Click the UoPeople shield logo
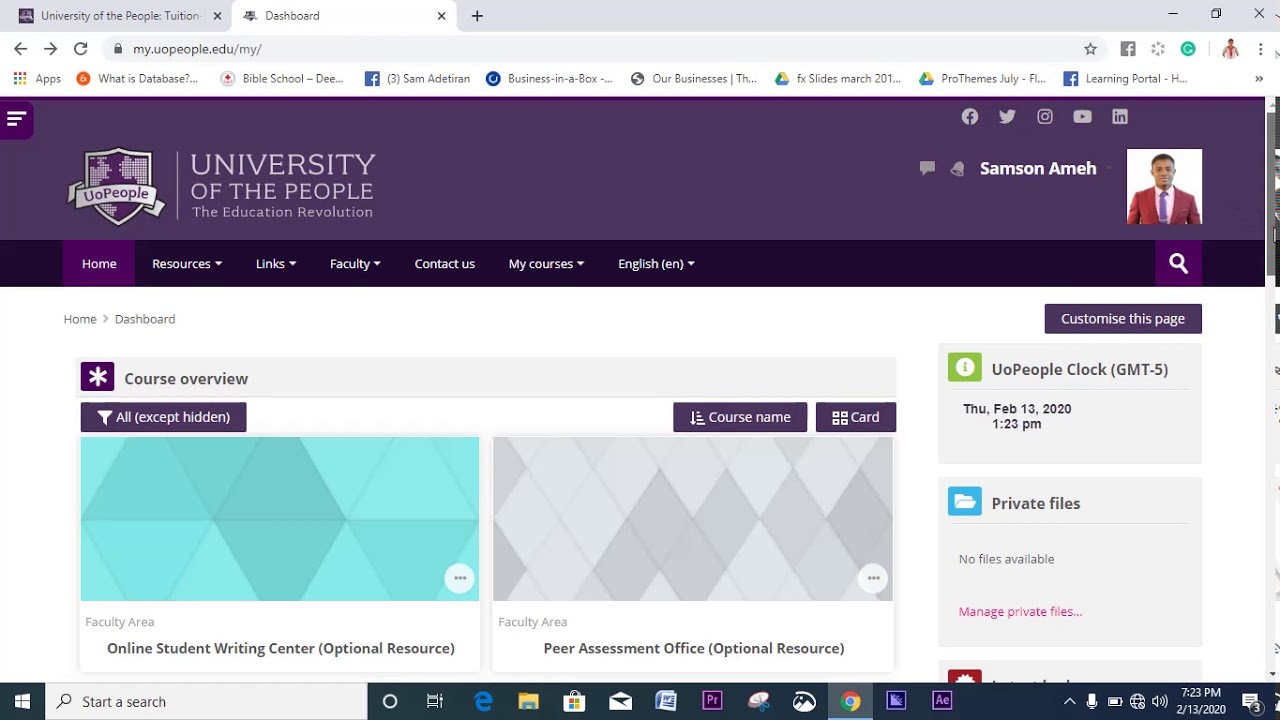The height and width of the screenshot is (720, 1280). pyautogui.click(x=116, y=186)
